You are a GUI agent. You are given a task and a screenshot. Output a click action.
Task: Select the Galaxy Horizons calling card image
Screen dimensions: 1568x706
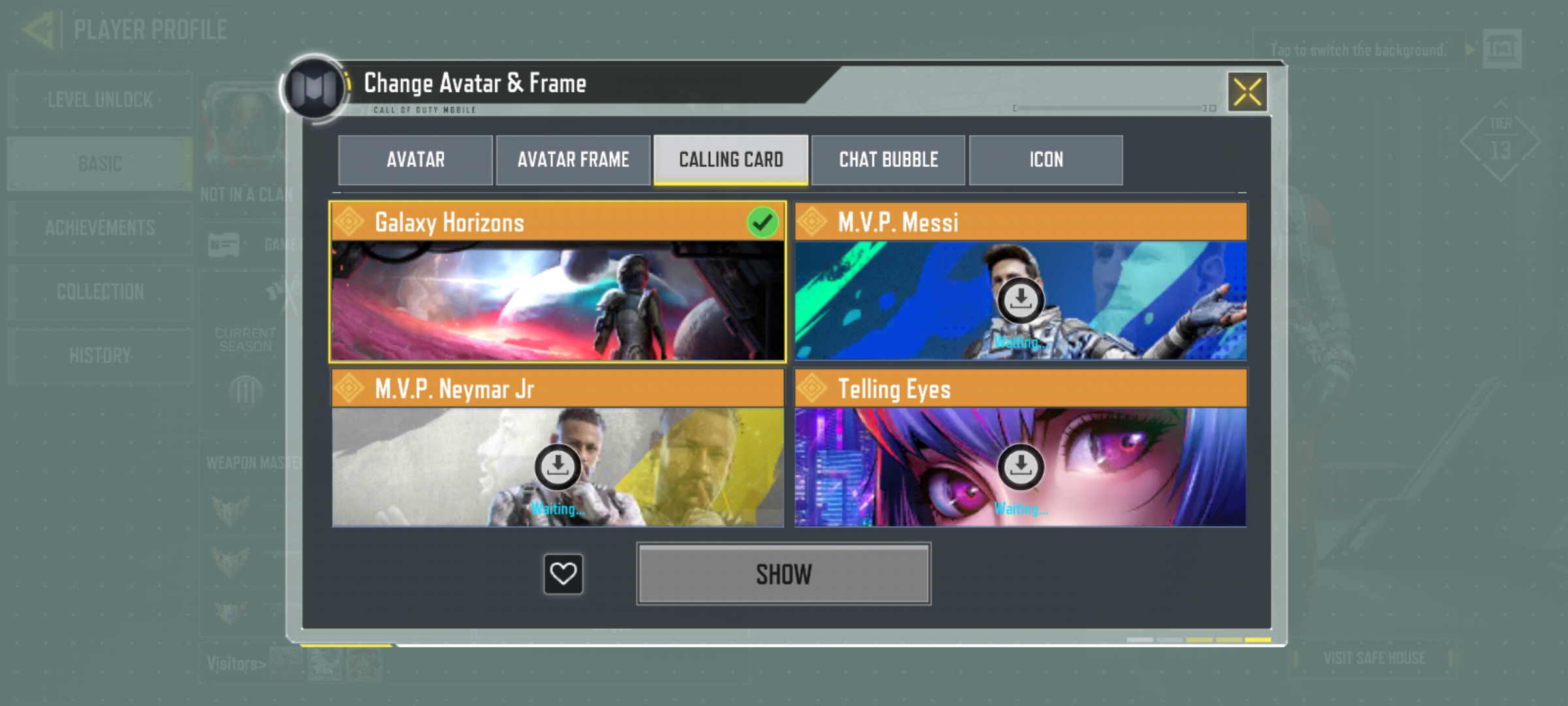558,300
